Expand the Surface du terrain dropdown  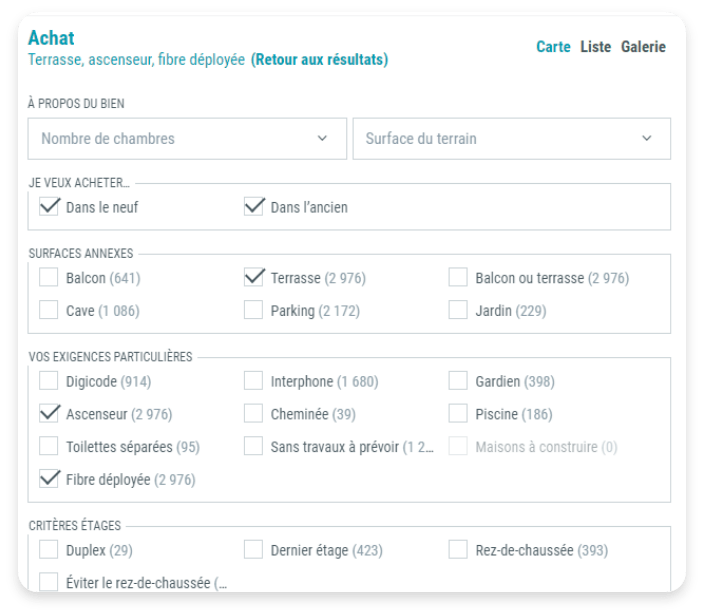pyautogui.click(x=511, y=139)
